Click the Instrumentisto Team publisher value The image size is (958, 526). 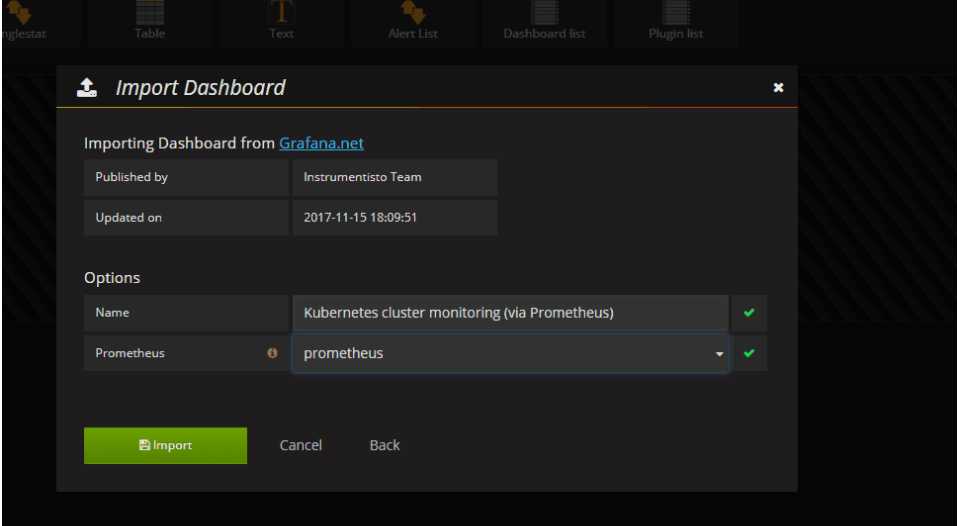coord(362,177)
